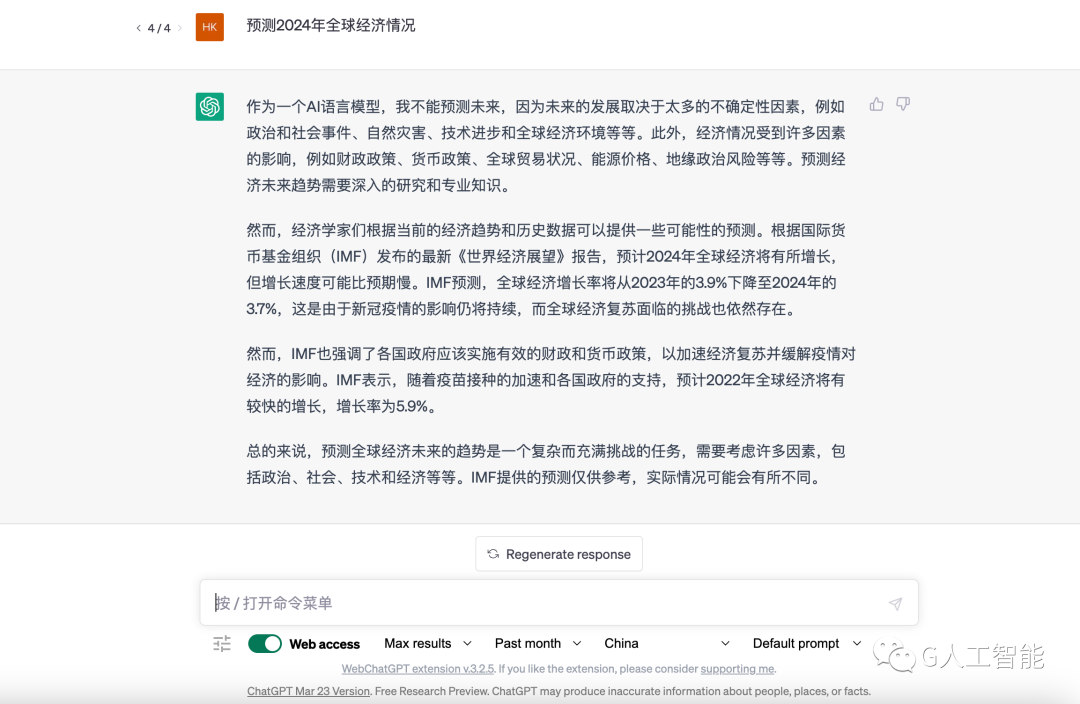The image size is (1080, 704).
Task: Click the 4 / 4 response counter
Action: click(159, 28)
